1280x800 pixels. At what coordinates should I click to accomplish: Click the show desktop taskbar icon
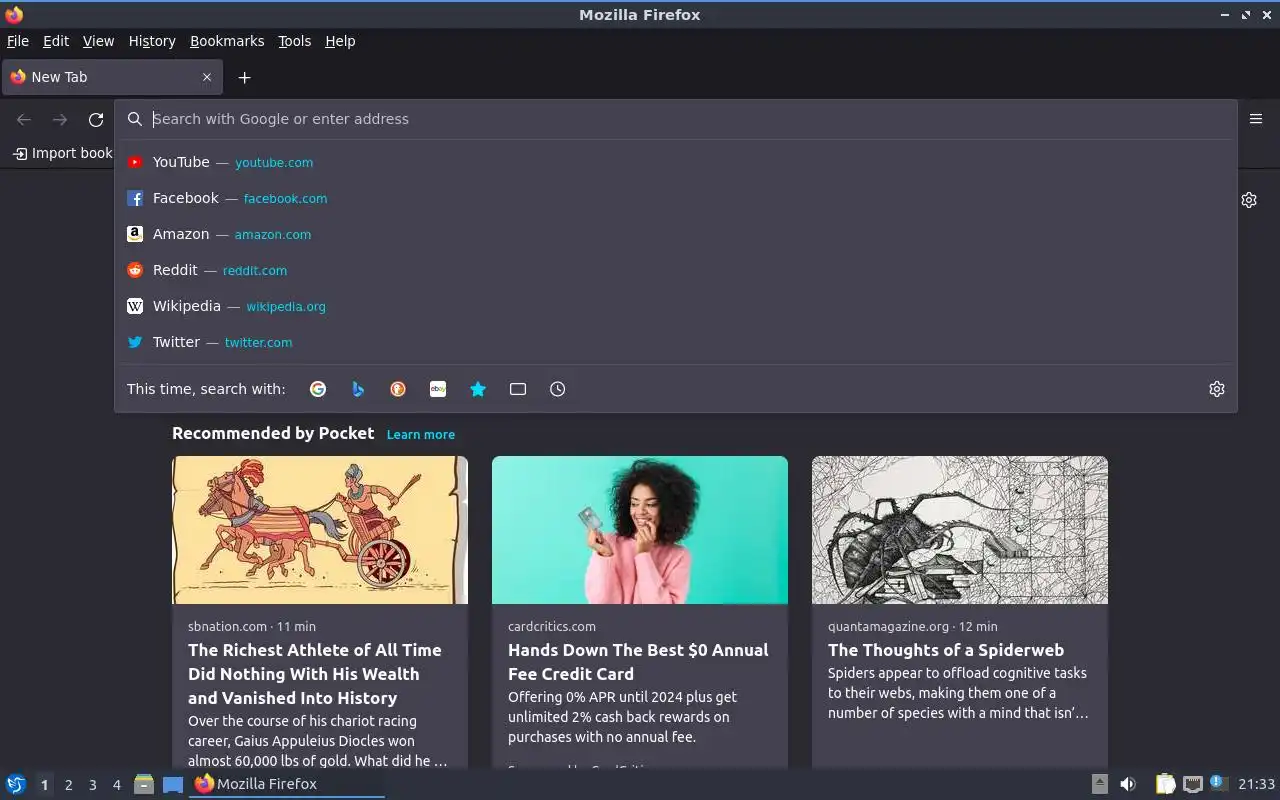coord(173,784)
